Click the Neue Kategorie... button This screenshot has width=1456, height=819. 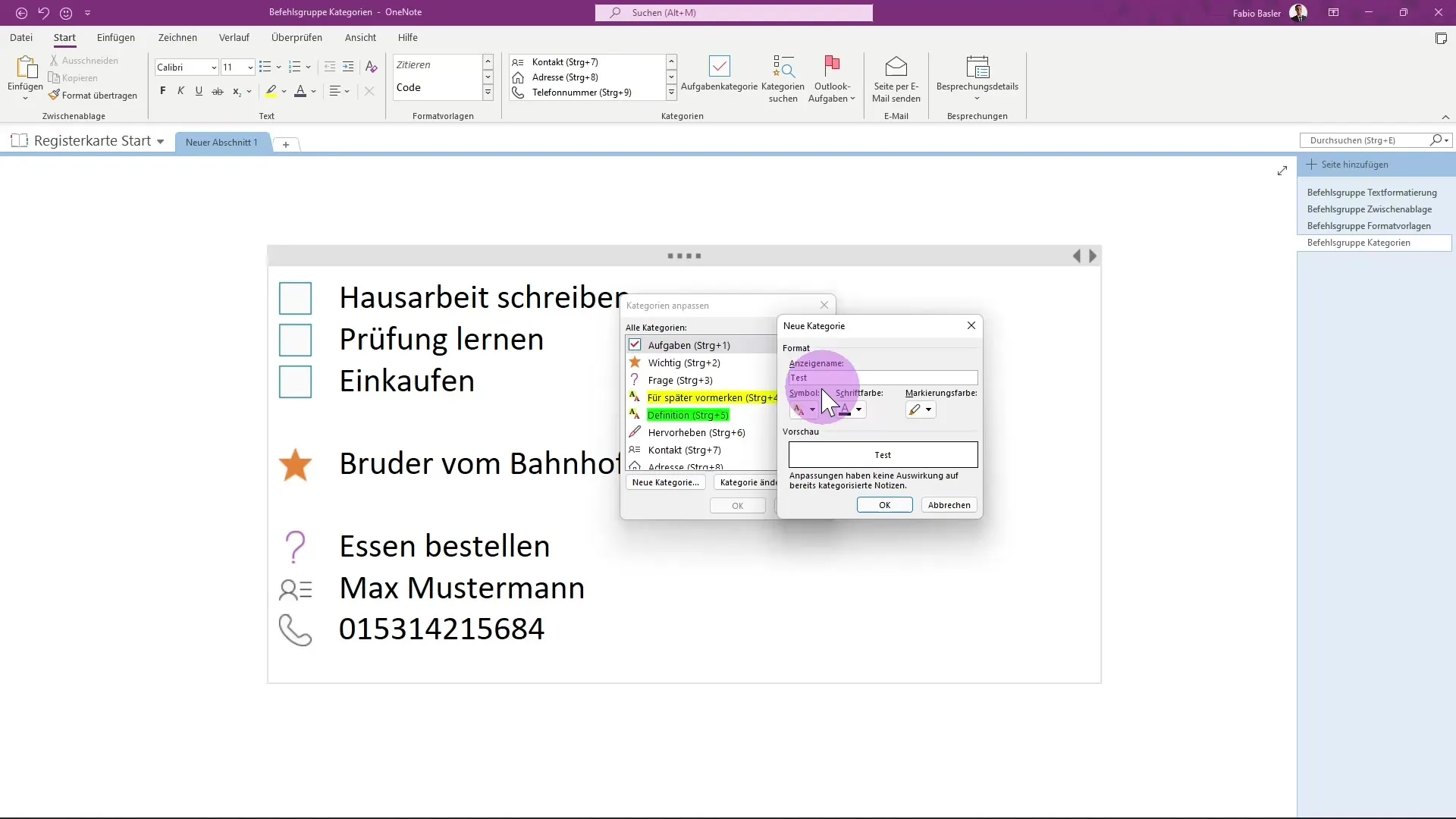[666, 482]
